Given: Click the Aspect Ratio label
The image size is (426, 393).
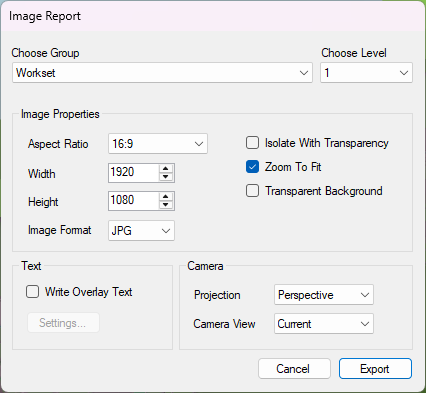Looking at the screenshot, I should coord(58,144).
